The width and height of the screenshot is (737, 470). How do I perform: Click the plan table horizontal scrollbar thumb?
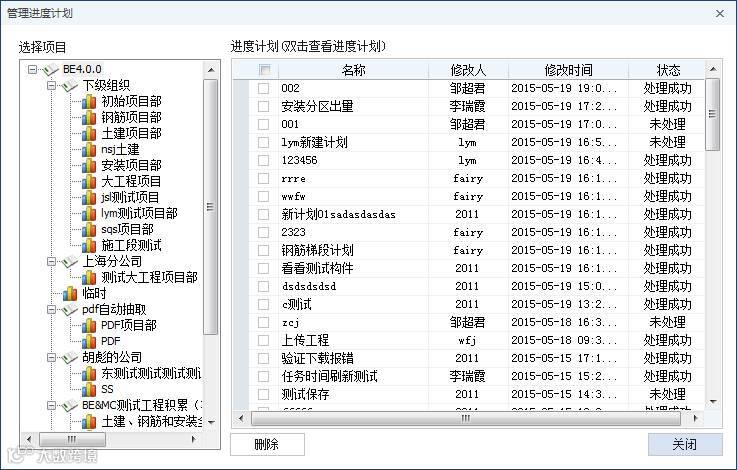(x=465, y=418)
